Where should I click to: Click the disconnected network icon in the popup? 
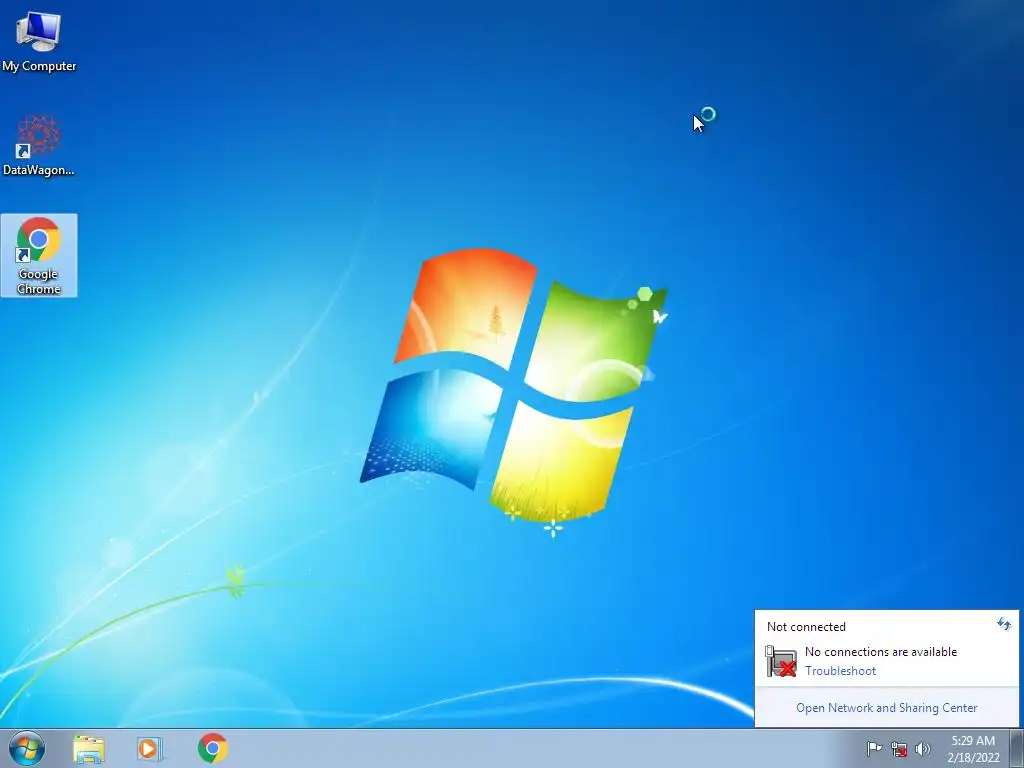tap(781, 661)
